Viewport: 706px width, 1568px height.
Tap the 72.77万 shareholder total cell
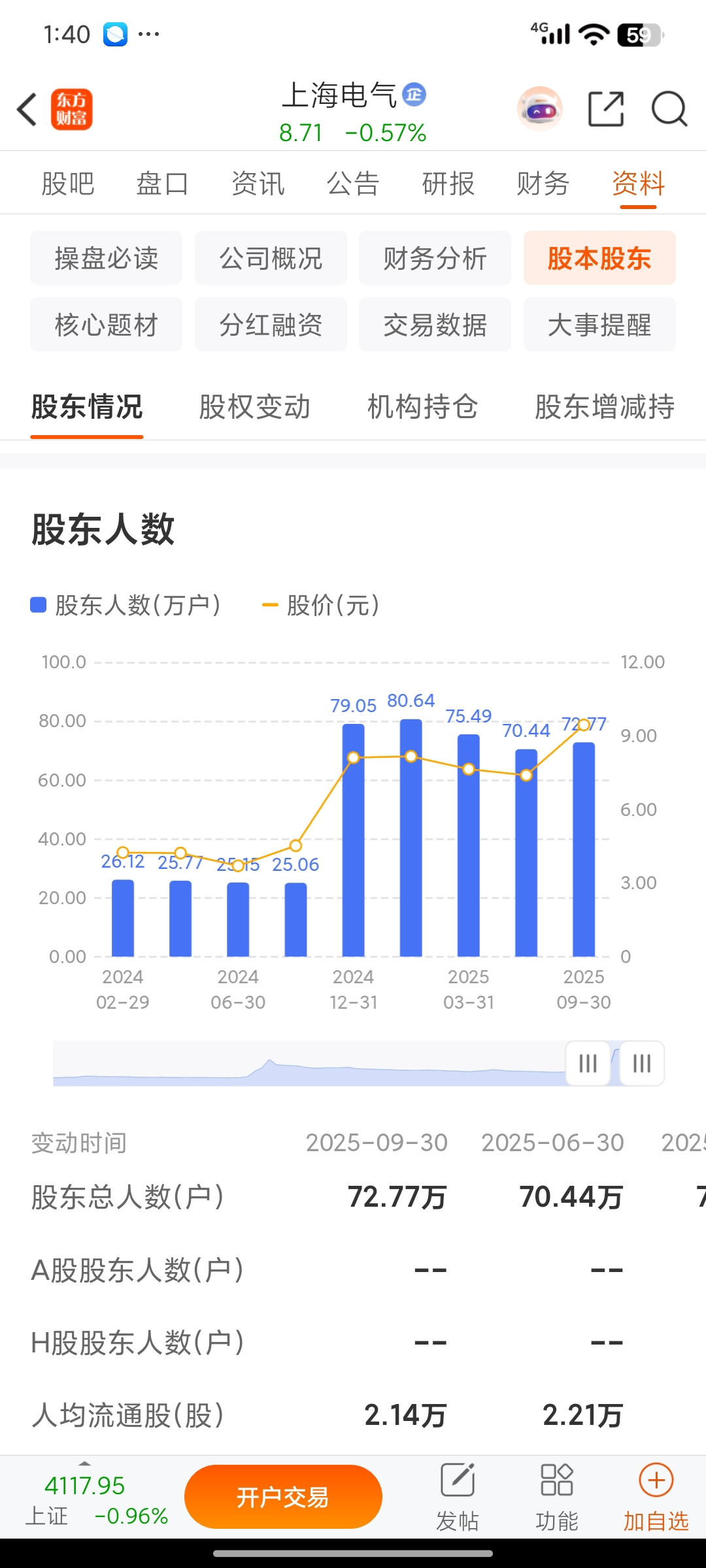397,1197
